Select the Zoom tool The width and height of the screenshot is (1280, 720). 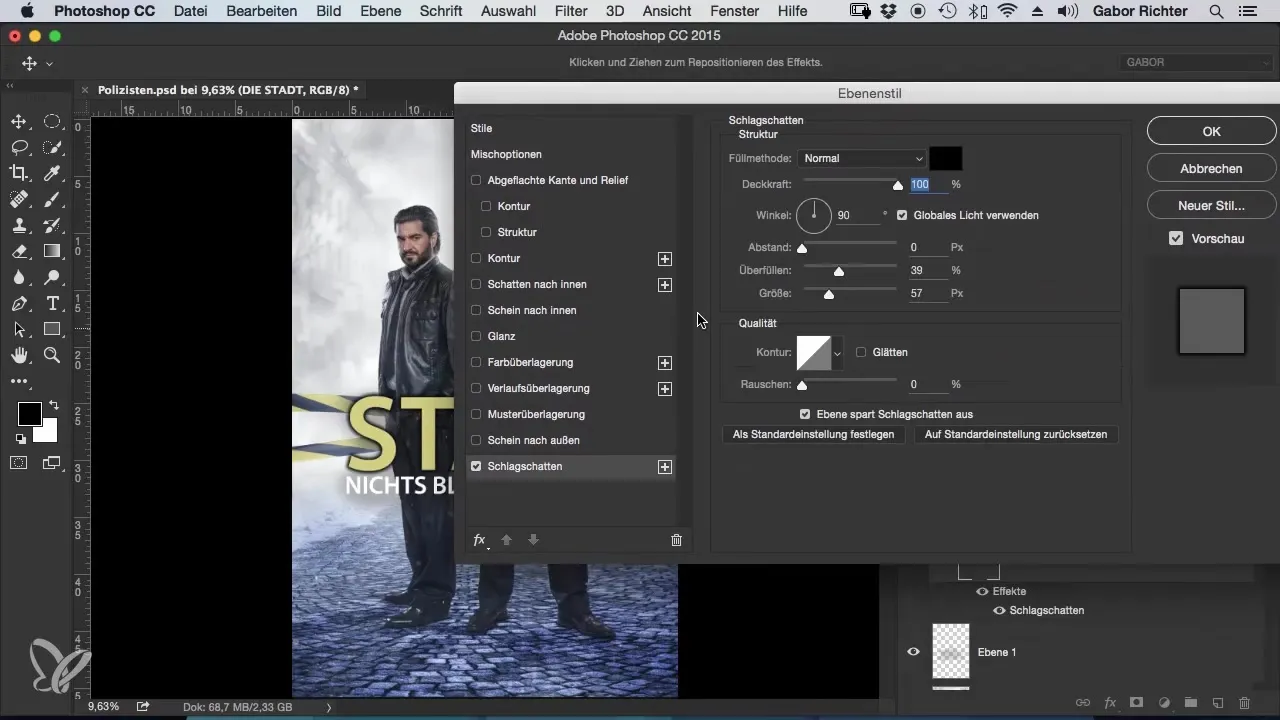(x=52, y=355)
